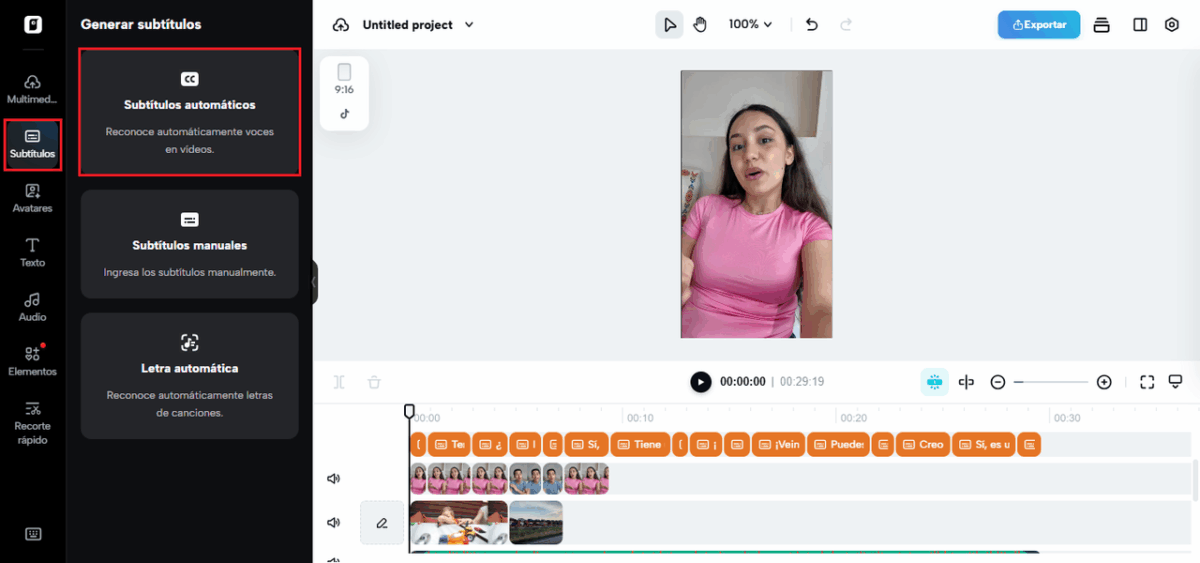Click the timeline zoom slider
The width and height of the screenshot is (1200, 563).
(x=1050, y=382)
